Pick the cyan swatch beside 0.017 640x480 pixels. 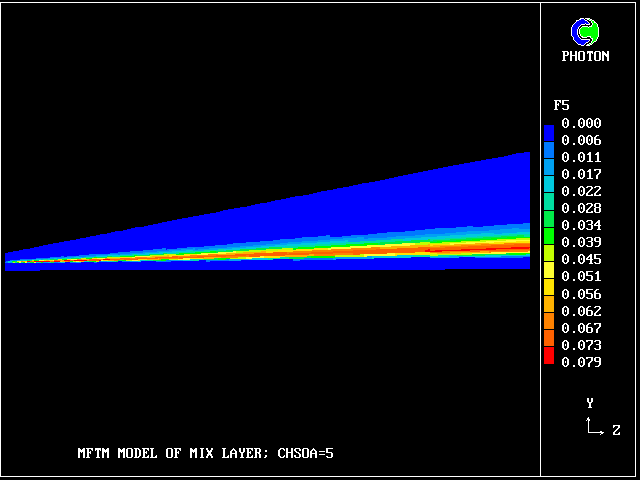click(x=548, y=174)
